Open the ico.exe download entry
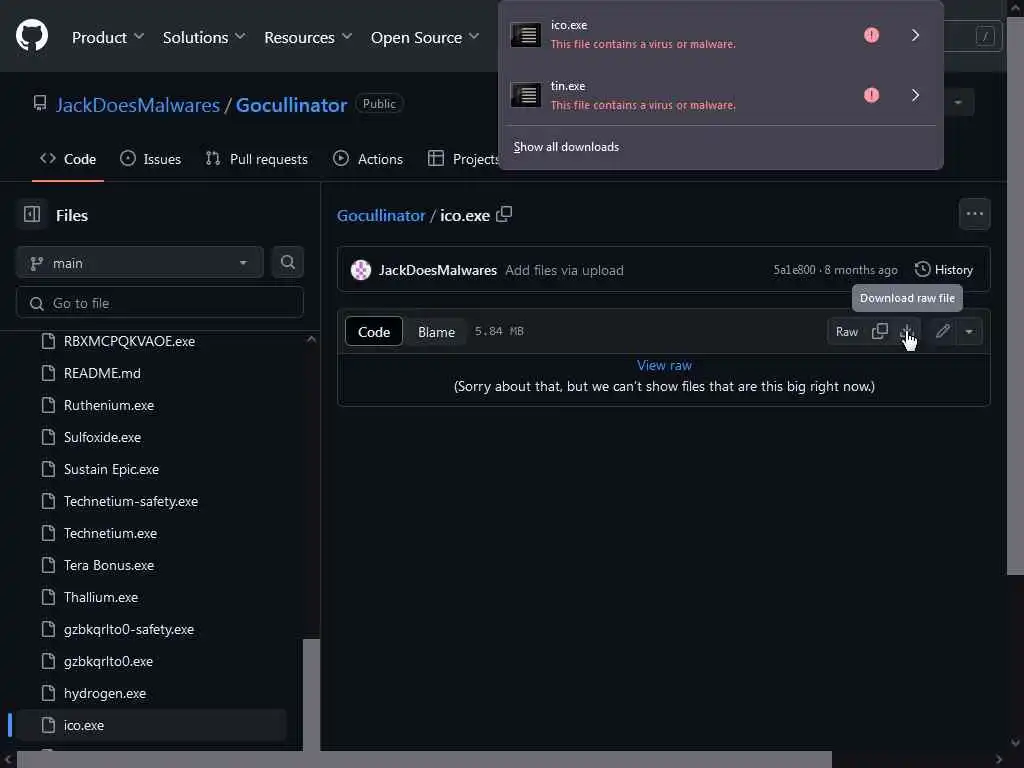Image resolution: width=1024 pixels, height=768 pixels. (679, 35)
